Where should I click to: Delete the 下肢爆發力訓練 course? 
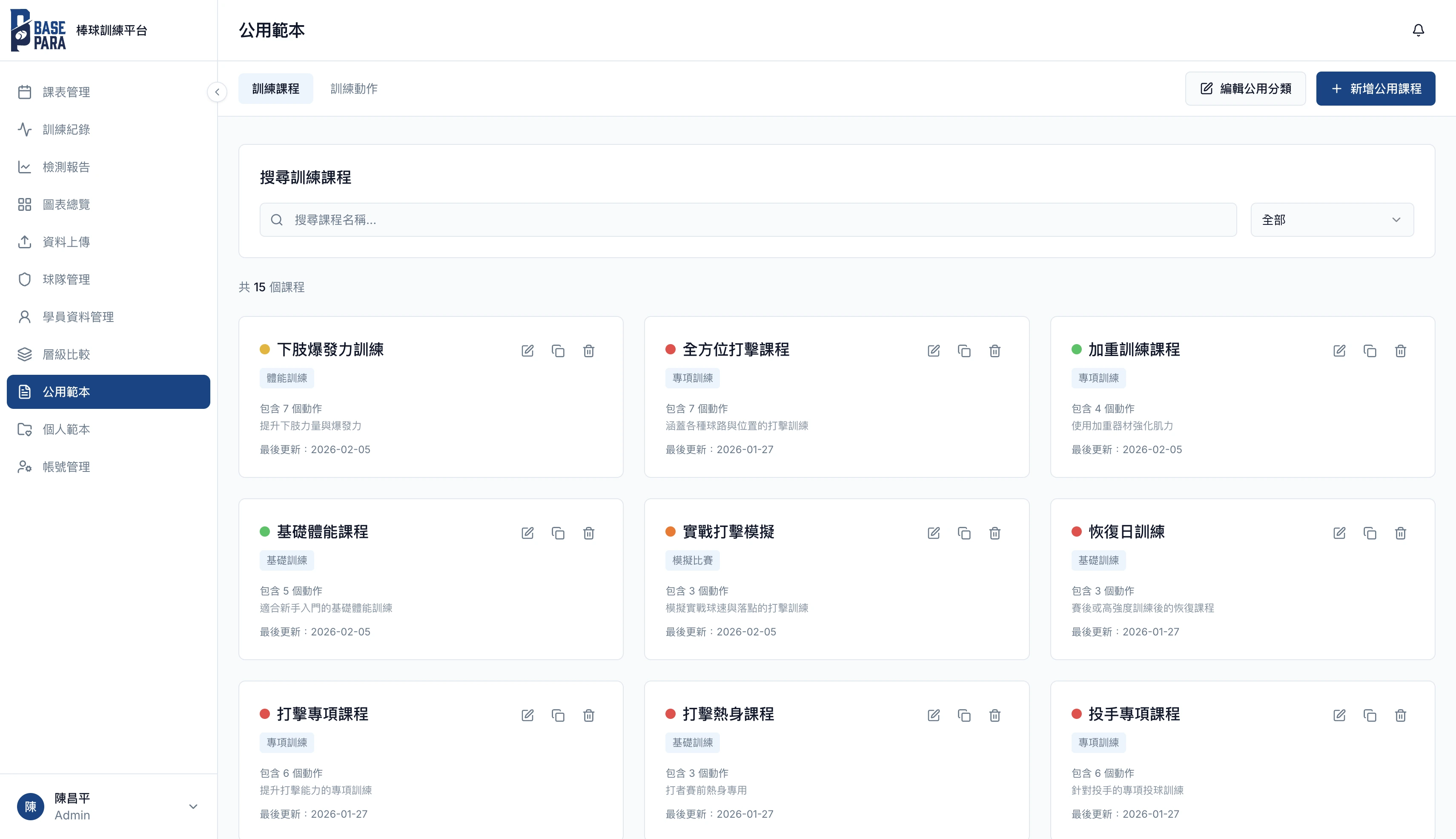[589, 351]
